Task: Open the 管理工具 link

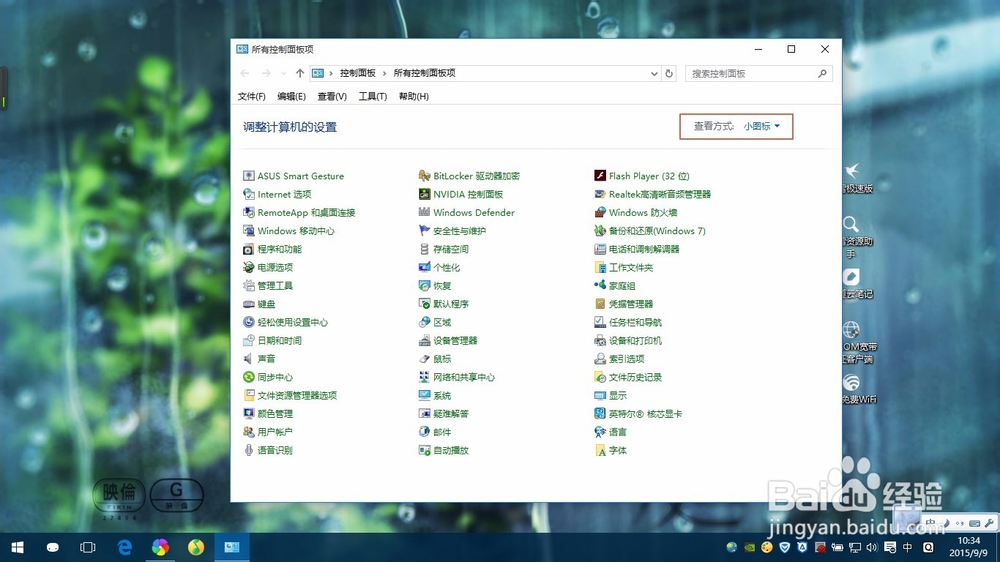Action: [275, 286]
